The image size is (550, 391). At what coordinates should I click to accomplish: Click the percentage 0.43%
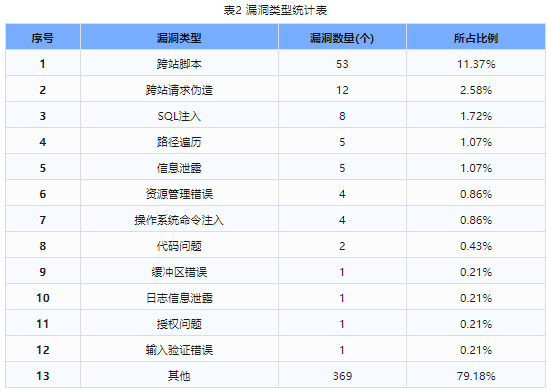(476, 245)
